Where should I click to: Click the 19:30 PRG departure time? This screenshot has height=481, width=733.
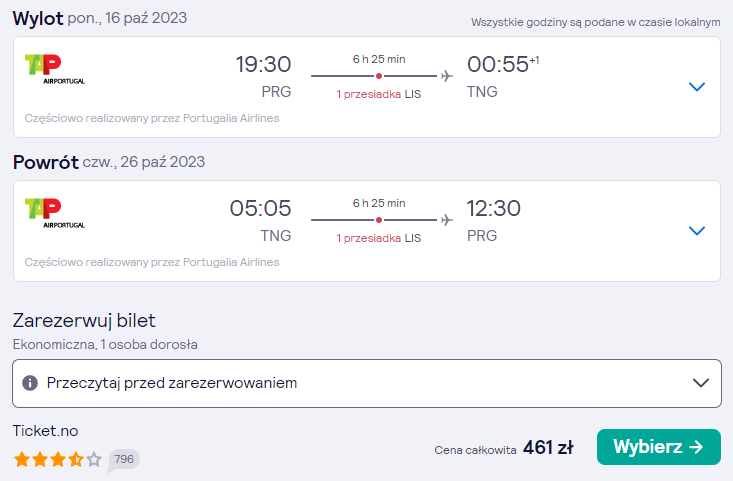(263, 76)
